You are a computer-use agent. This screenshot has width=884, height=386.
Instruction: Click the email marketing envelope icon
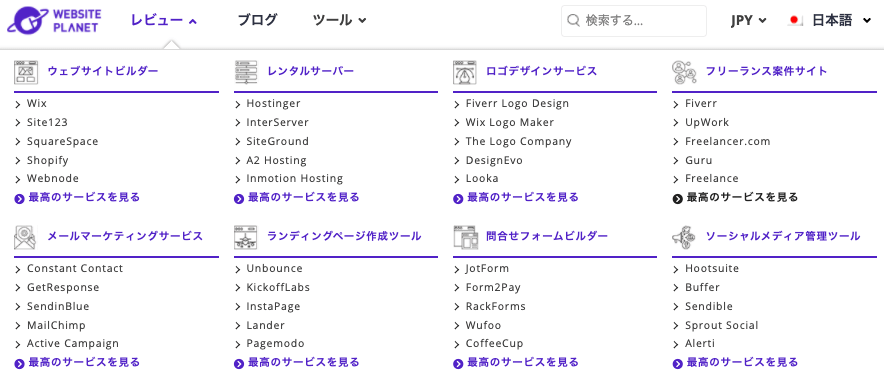click(x=25, y=237)
